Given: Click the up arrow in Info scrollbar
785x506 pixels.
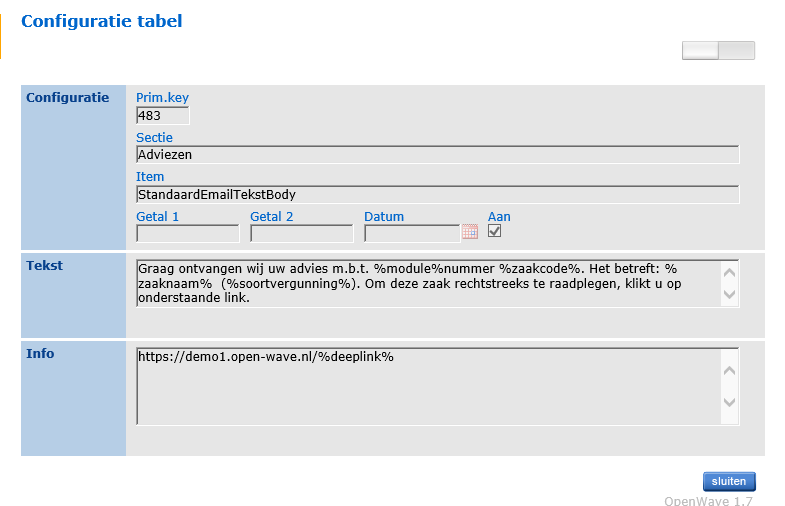Looking at the screenshot, I should [729, 371].
